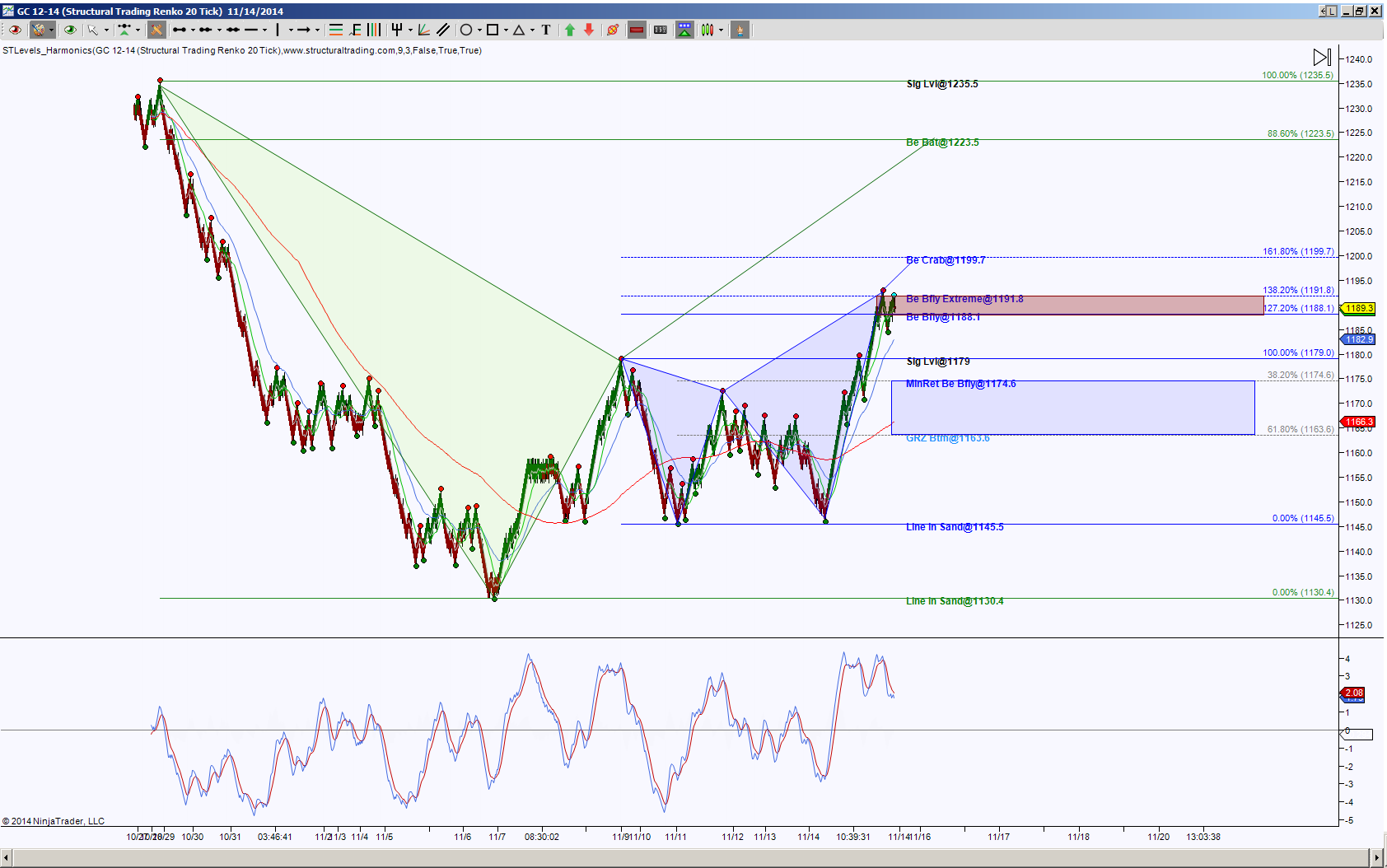Select the Triangle drawing tool

coord(519,30)
